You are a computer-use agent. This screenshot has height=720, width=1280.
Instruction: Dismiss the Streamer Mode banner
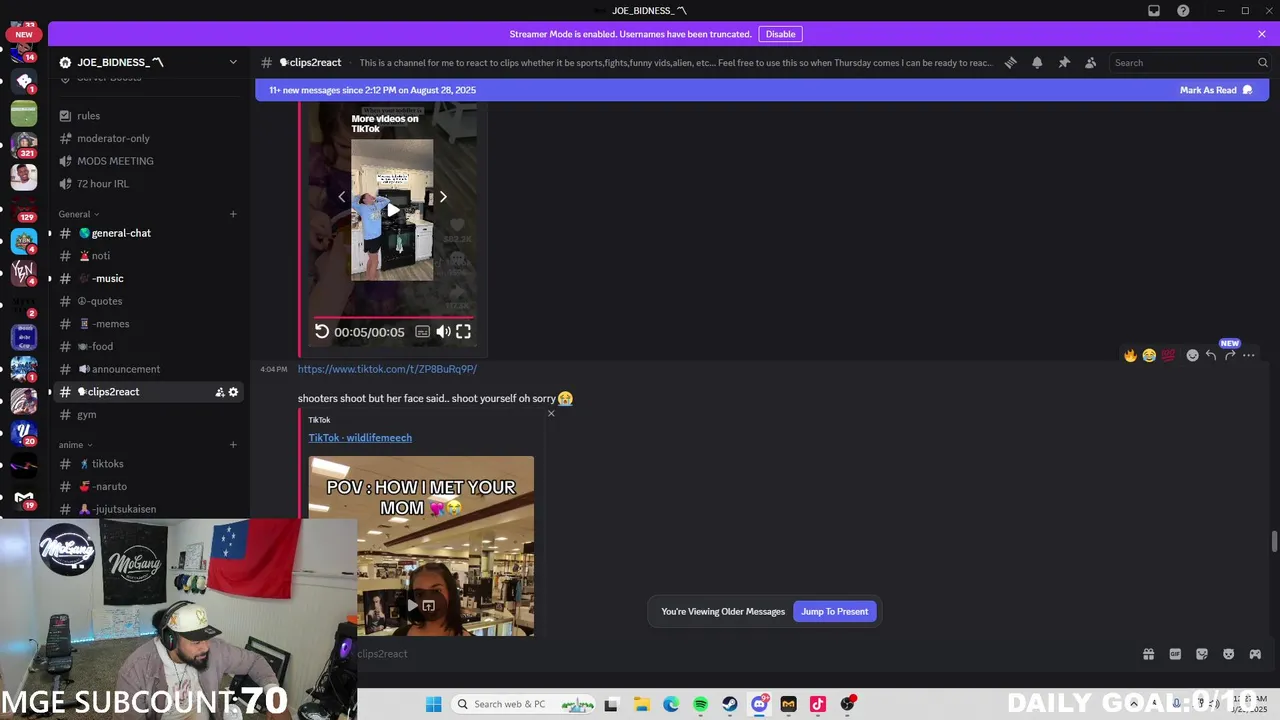pos(1262,34)
